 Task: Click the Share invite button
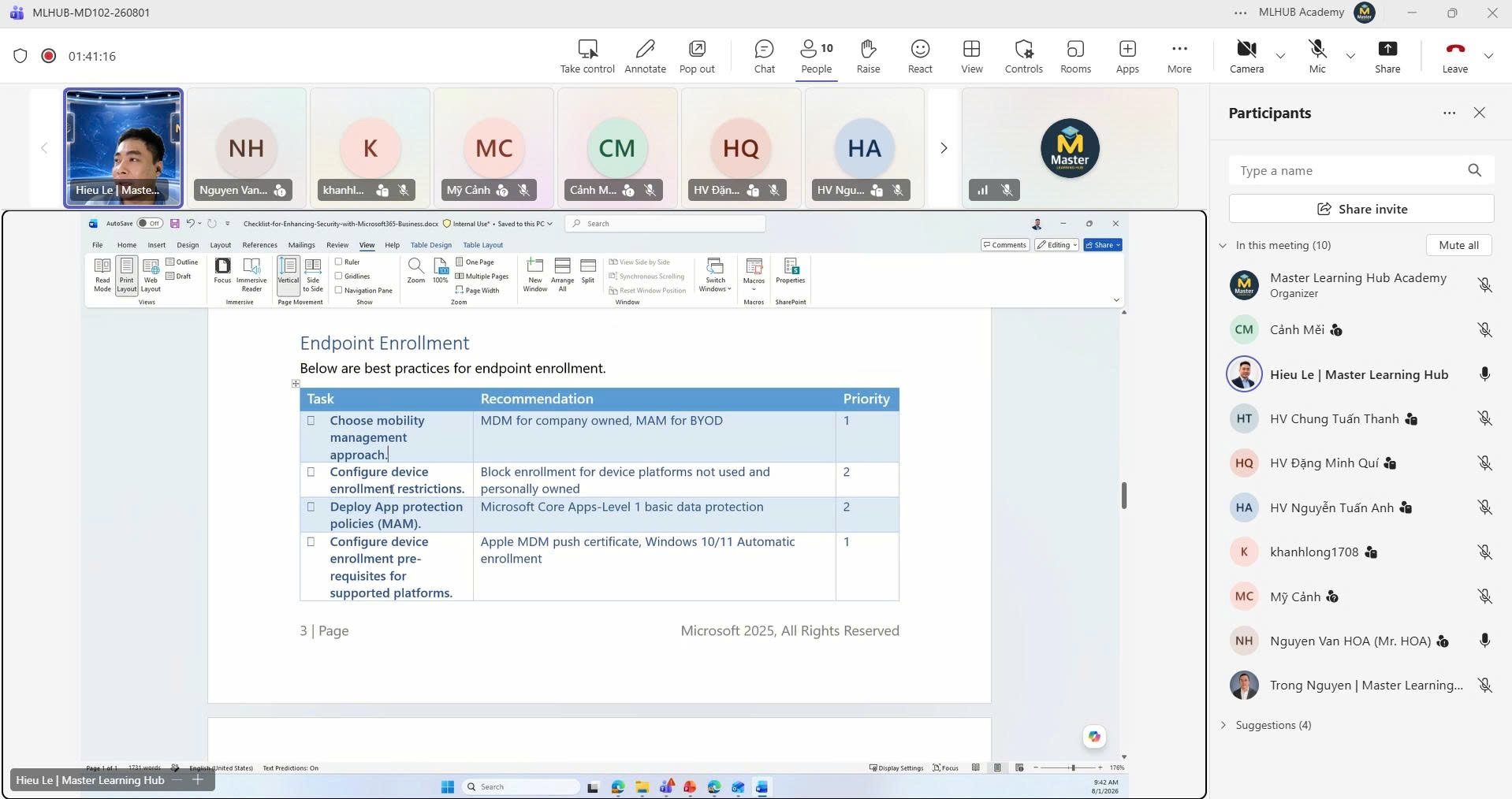1361,209
